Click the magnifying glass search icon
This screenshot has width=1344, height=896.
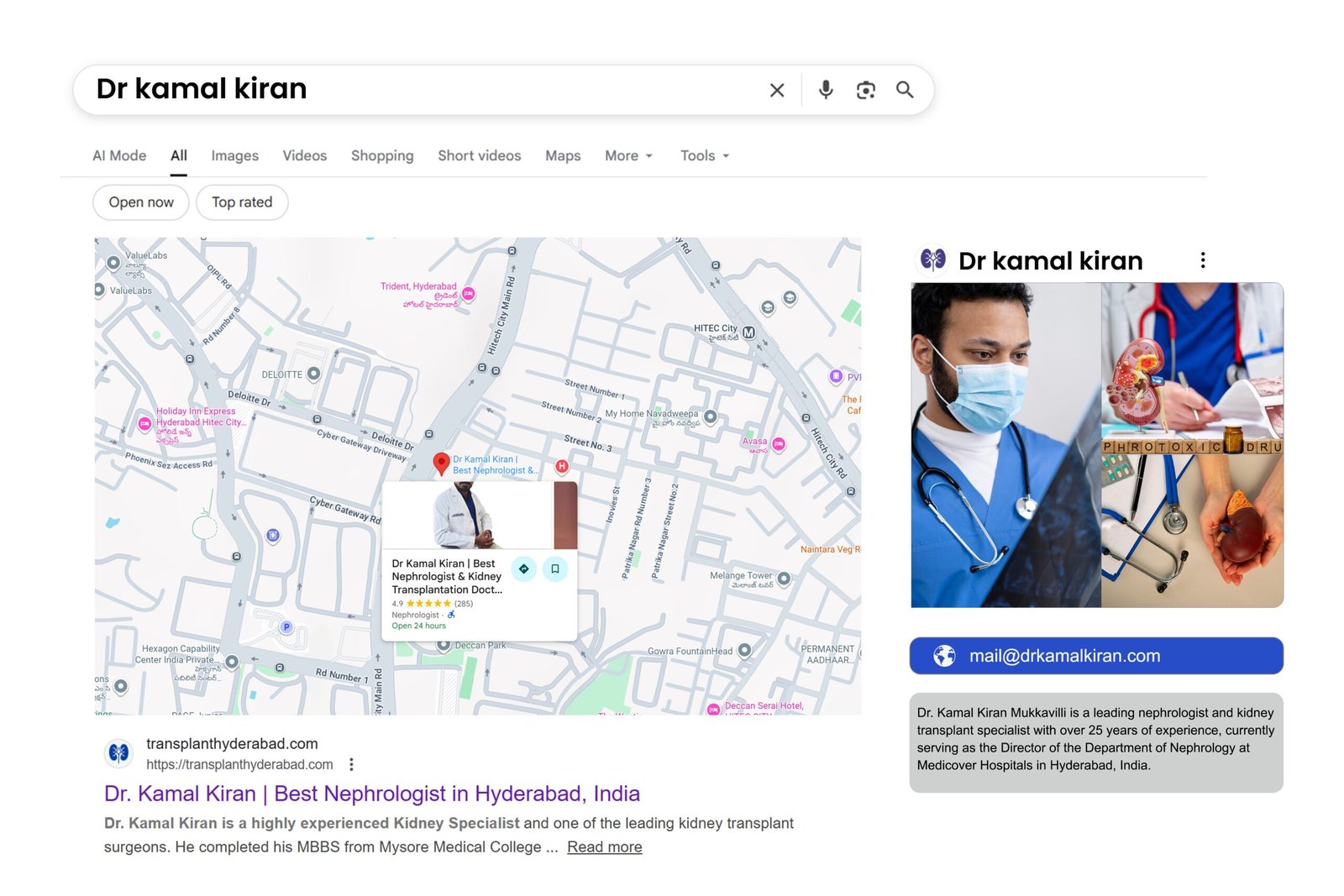906,90
